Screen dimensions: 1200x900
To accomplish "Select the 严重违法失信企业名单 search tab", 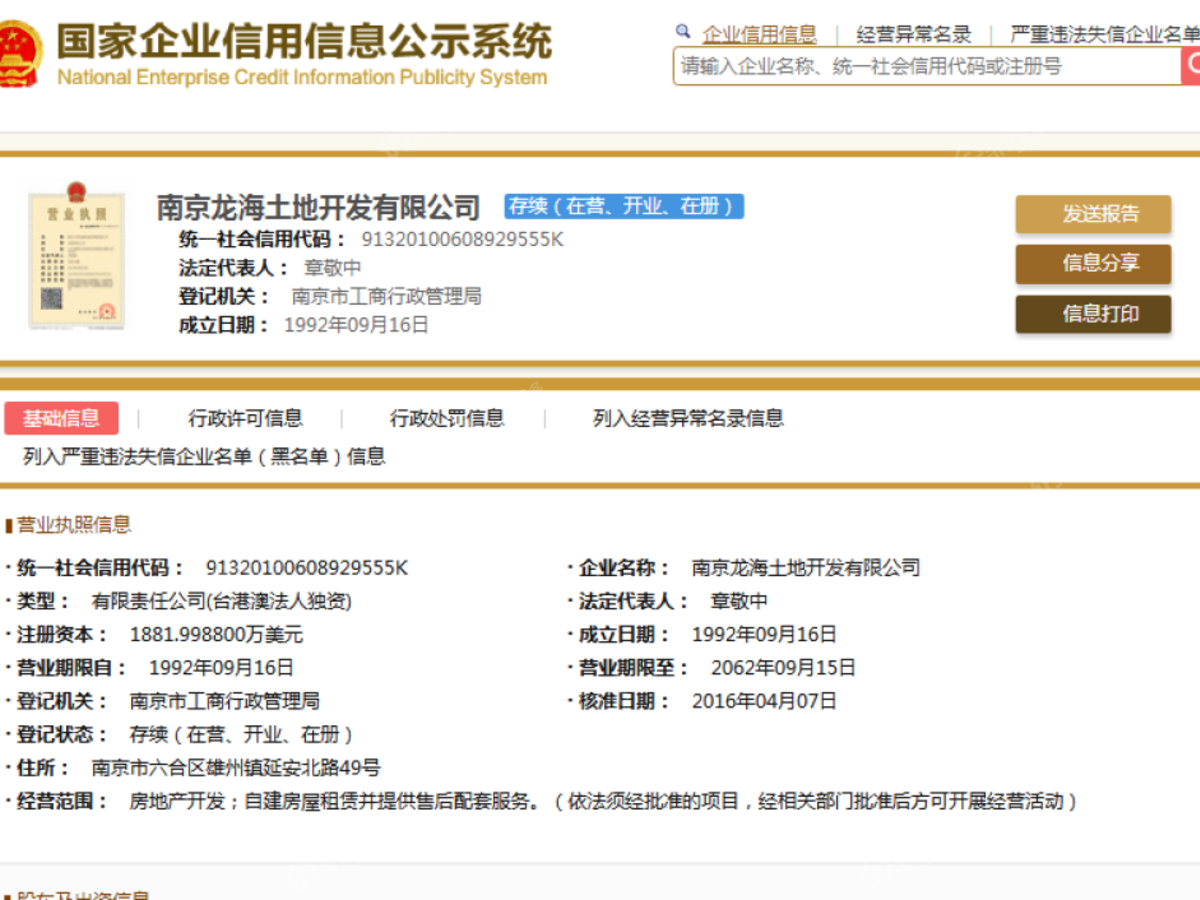I will click(x=1104, y=34).
